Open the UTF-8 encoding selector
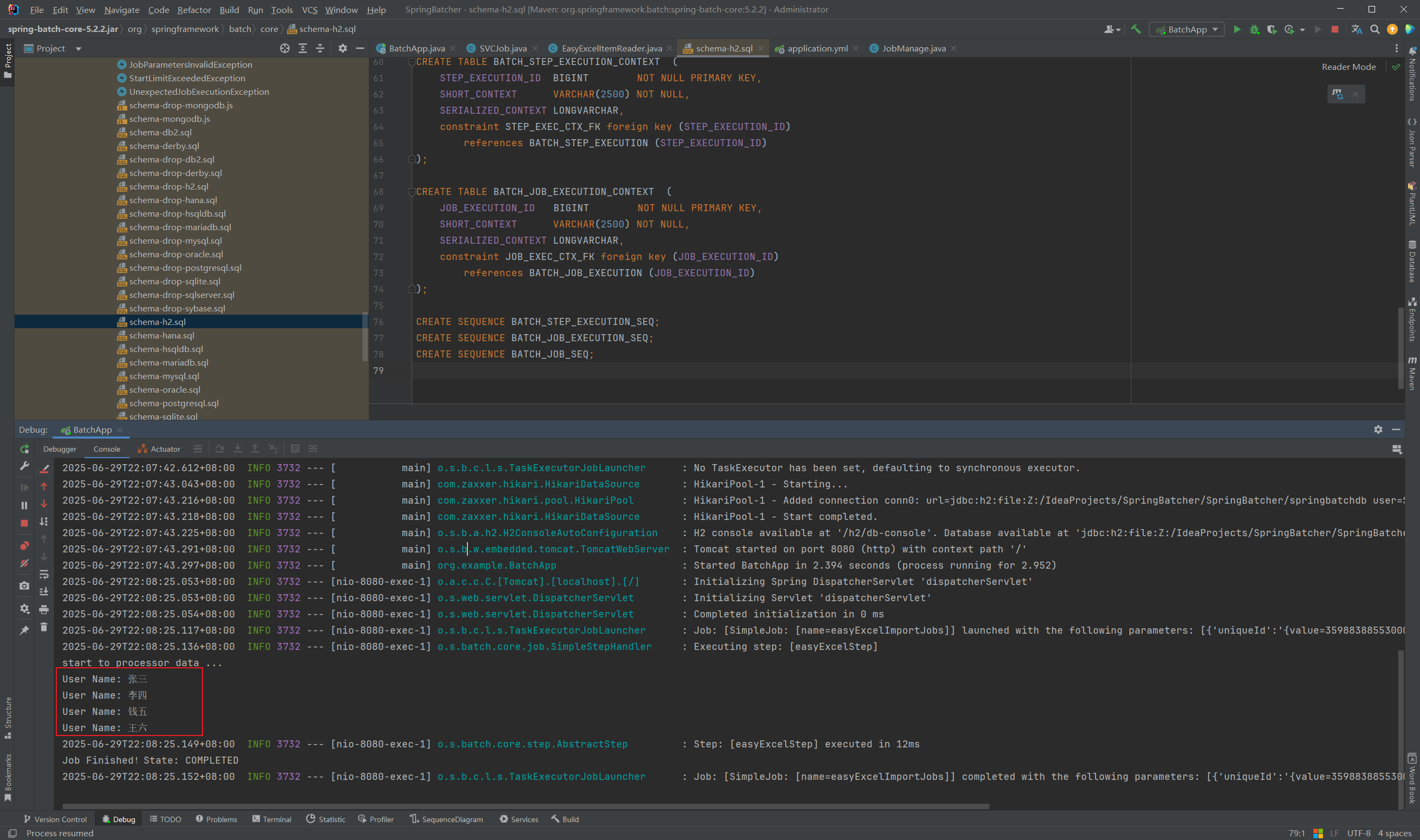Image resolution: width=1420 pixels, height=840 pixels. 1359,833
